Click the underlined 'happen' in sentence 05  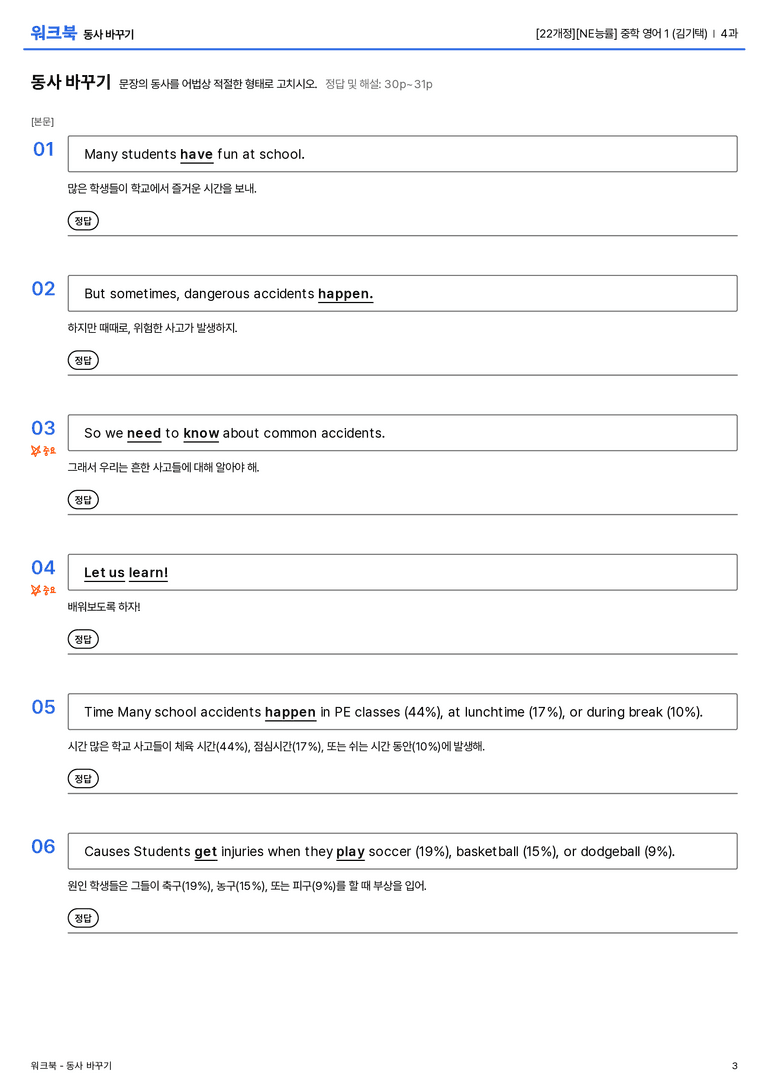(x=290, y=713)
